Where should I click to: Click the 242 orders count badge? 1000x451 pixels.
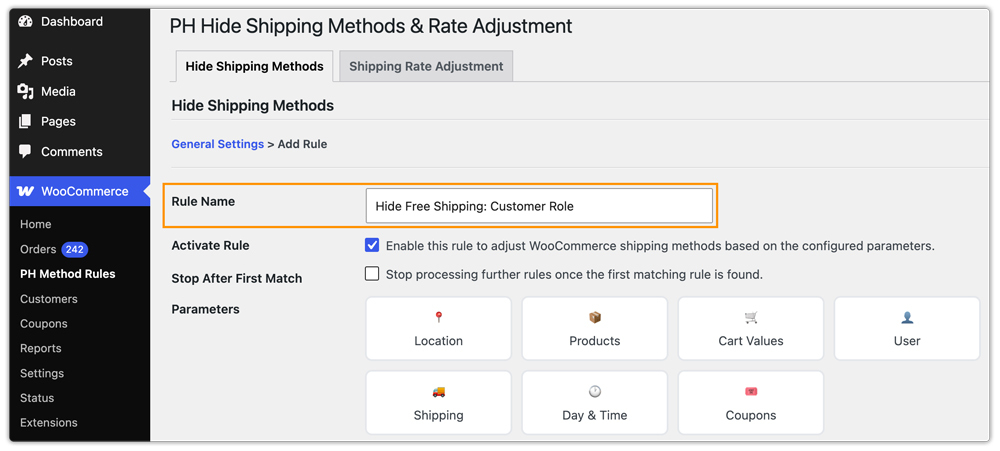75,249
